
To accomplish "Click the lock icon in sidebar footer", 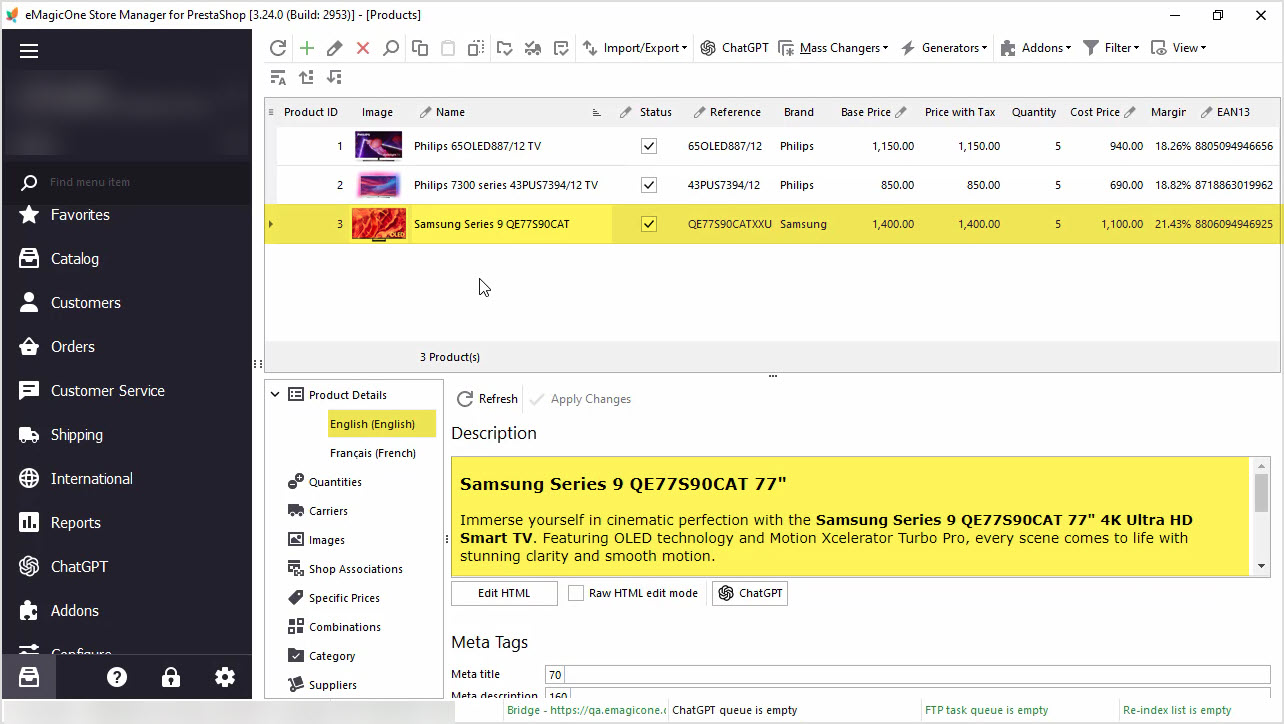I will (171, 677).
